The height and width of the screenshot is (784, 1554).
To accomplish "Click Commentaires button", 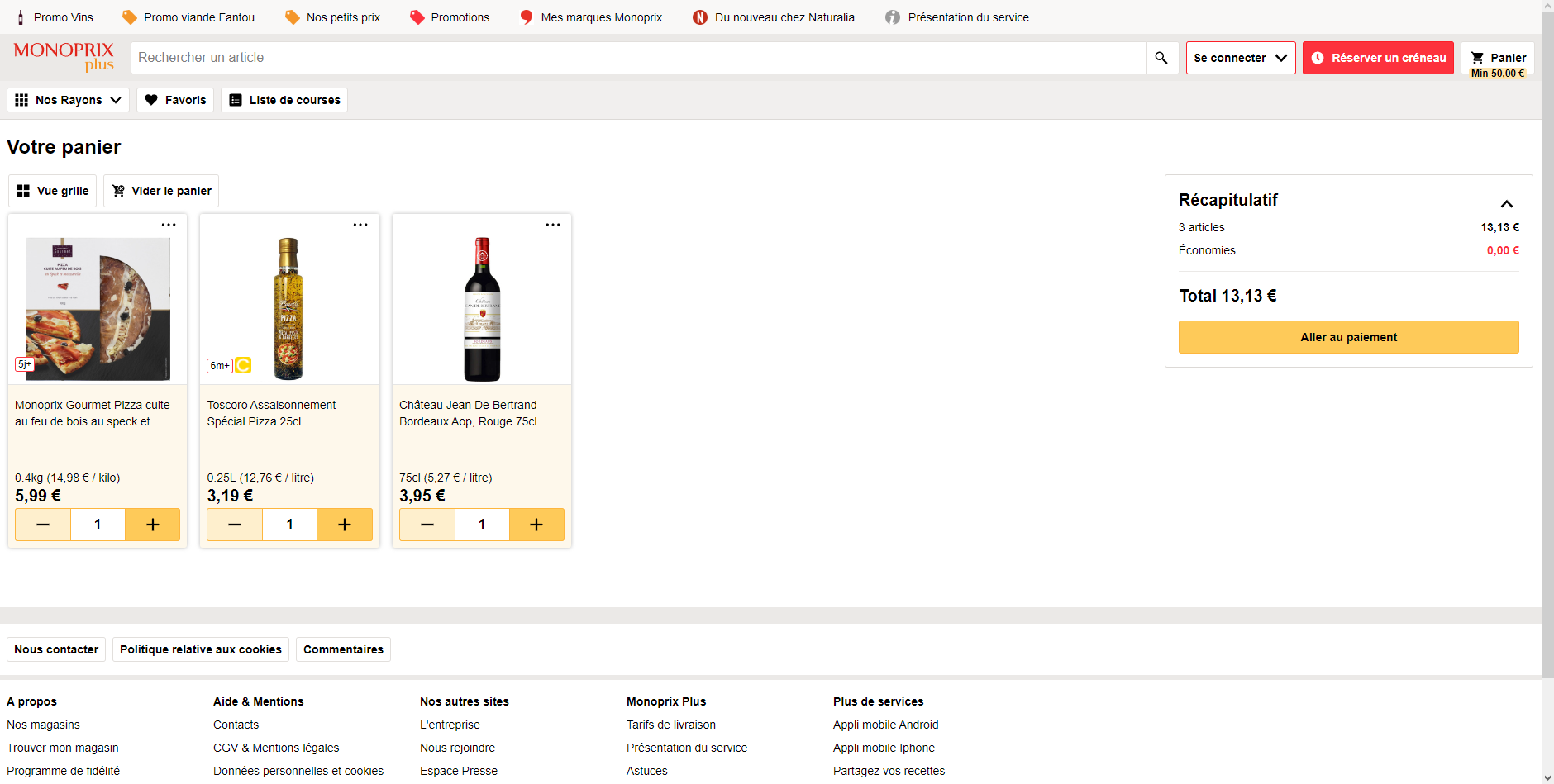I will tap(343, 649).
